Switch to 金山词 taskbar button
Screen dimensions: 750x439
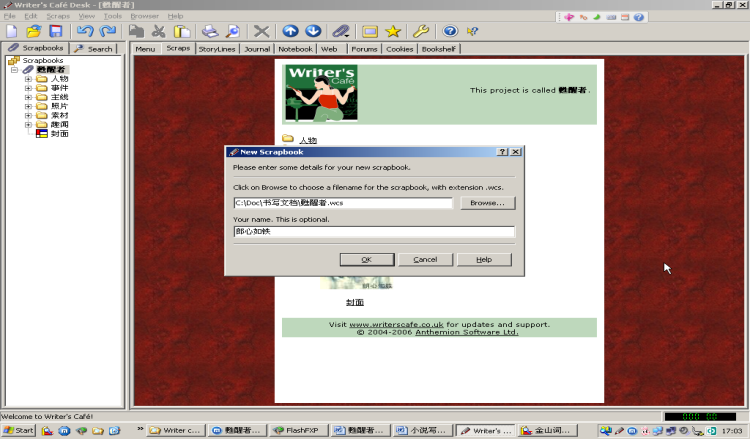point(548,430)
